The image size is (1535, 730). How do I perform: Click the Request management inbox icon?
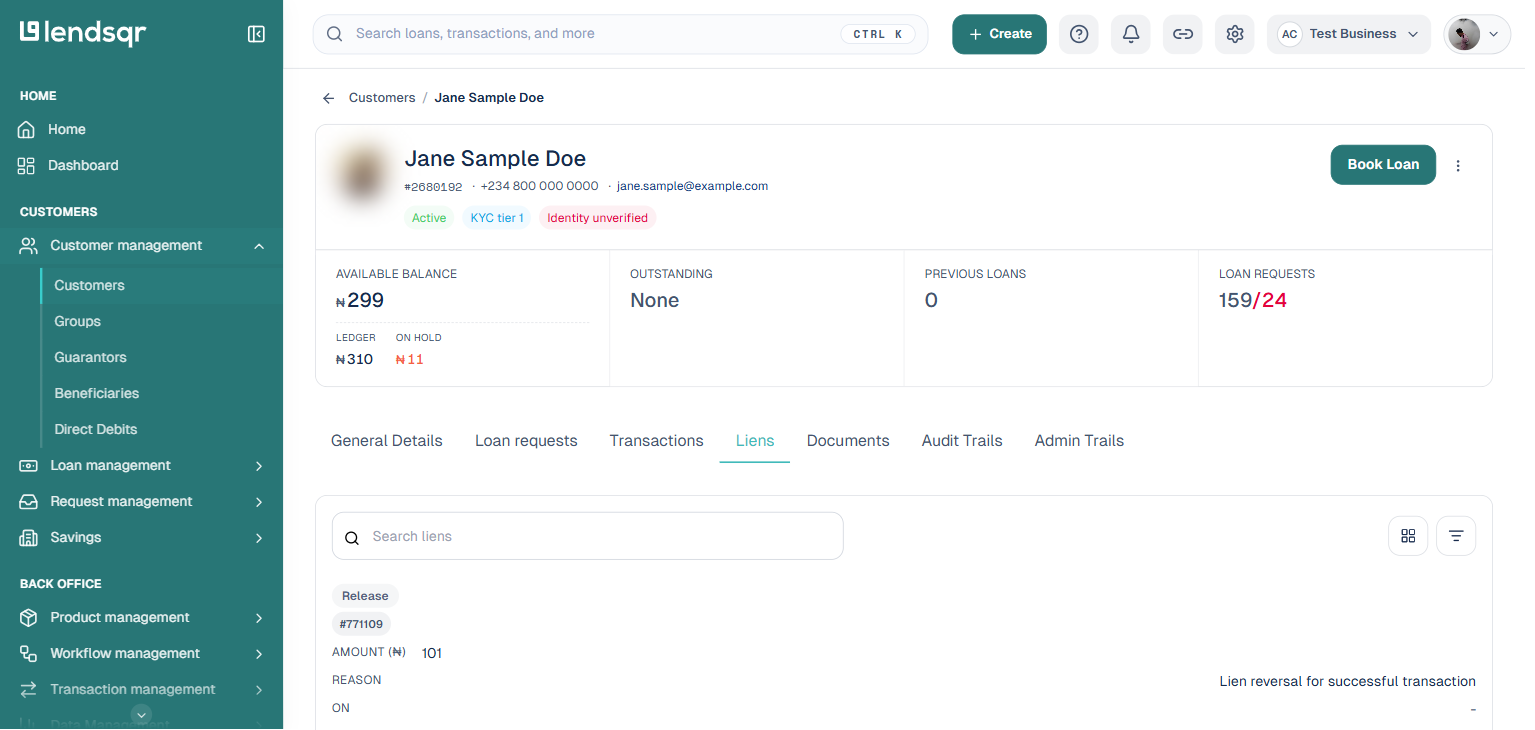[x=29, y=502]
